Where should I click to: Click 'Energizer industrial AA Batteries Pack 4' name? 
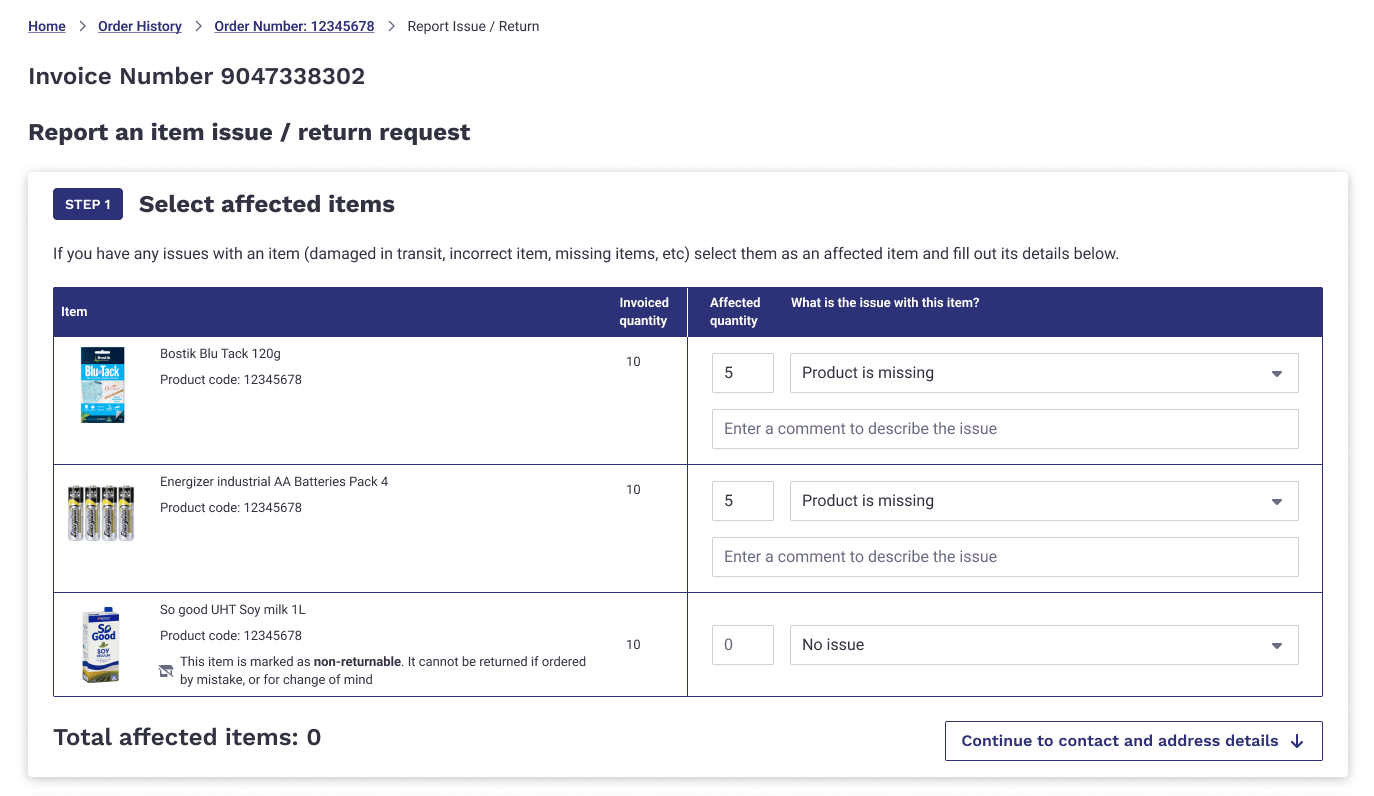click(274, 482)
